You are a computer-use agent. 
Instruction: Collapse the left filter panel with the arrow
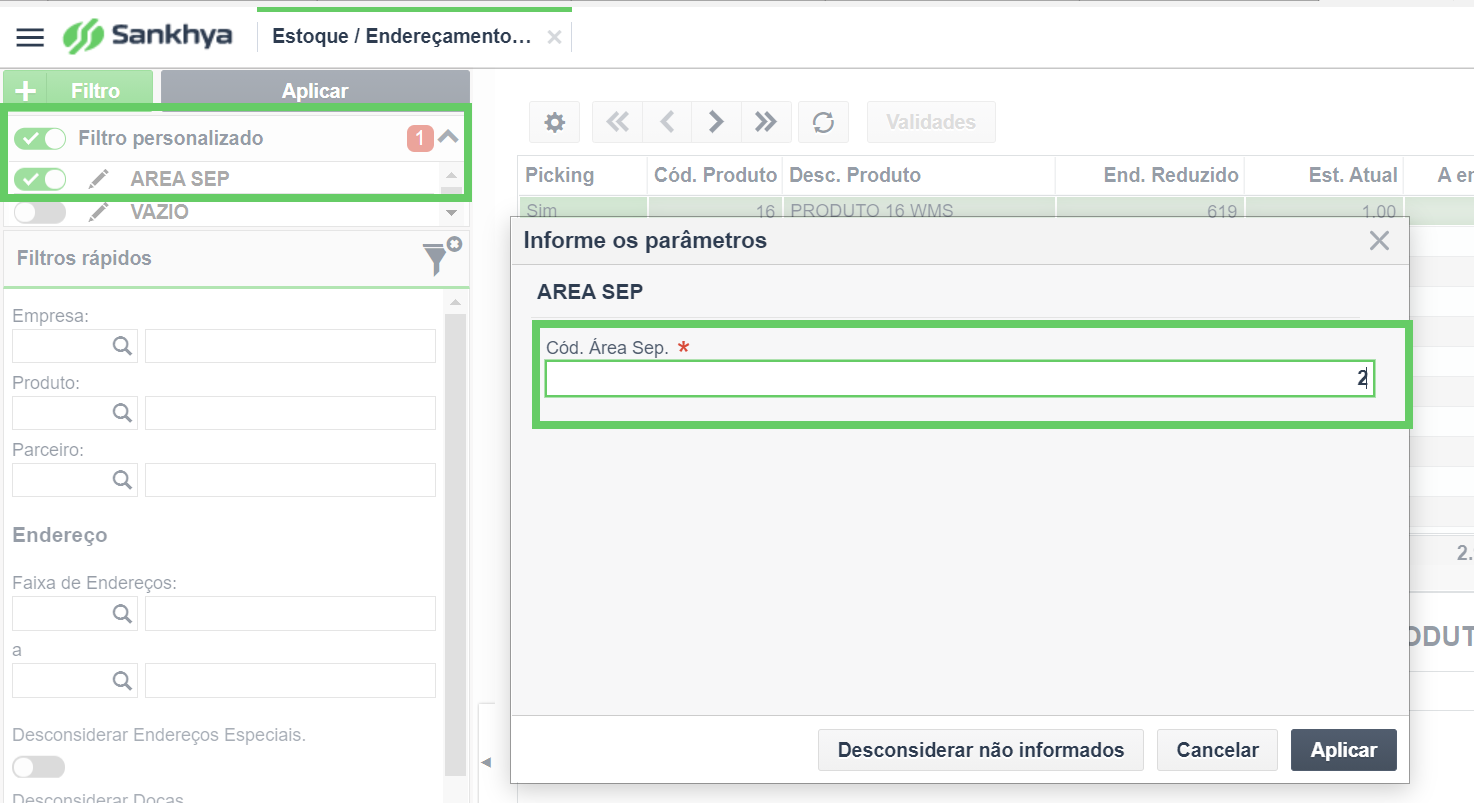coord(486,762)
